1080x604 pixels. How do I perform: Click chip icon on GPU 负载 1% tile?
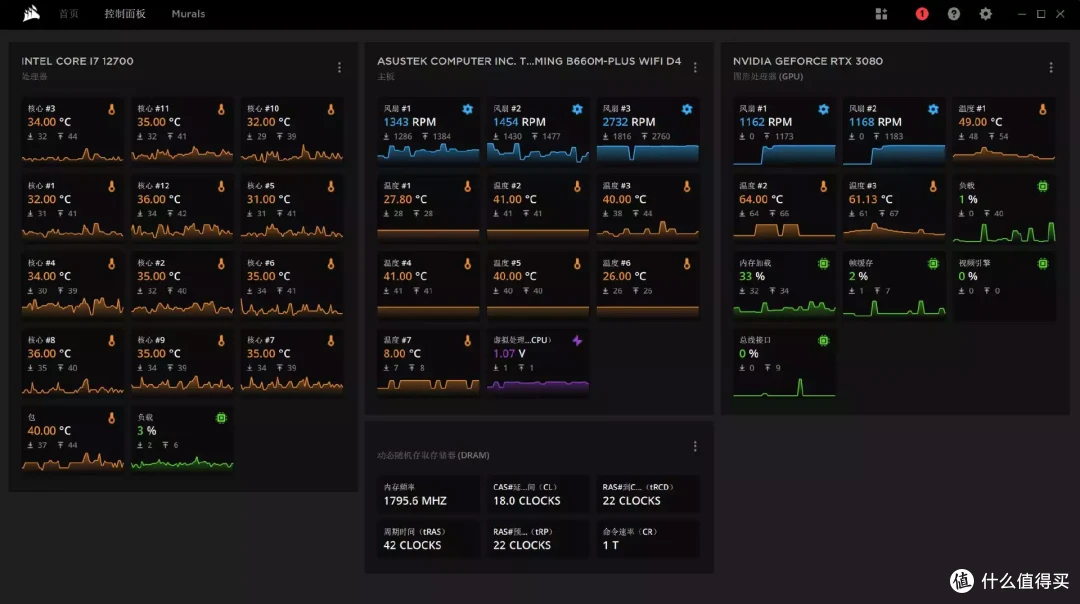(1043, 186)
